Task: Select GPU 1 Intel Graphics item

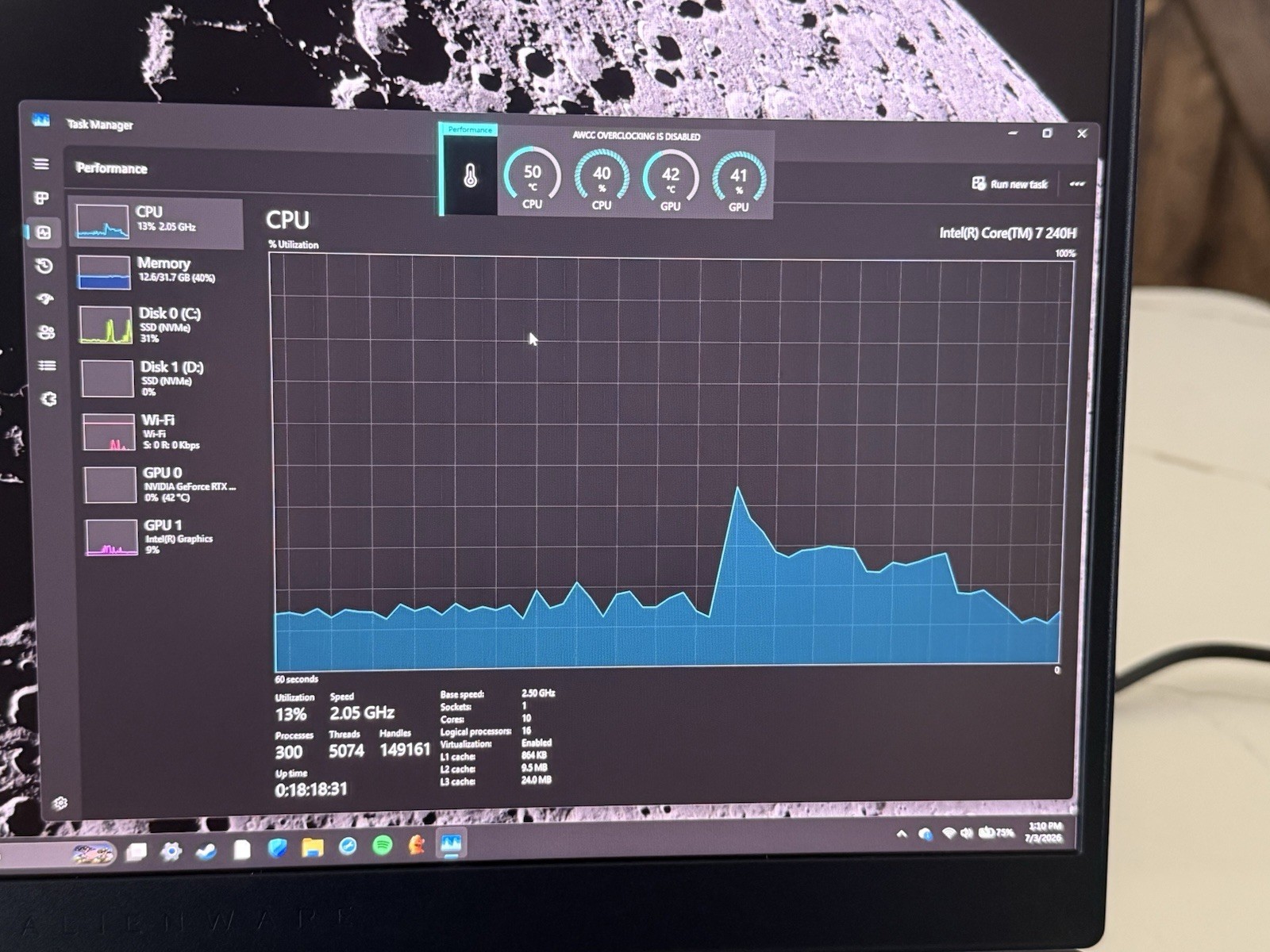Action: coord(167,536)
